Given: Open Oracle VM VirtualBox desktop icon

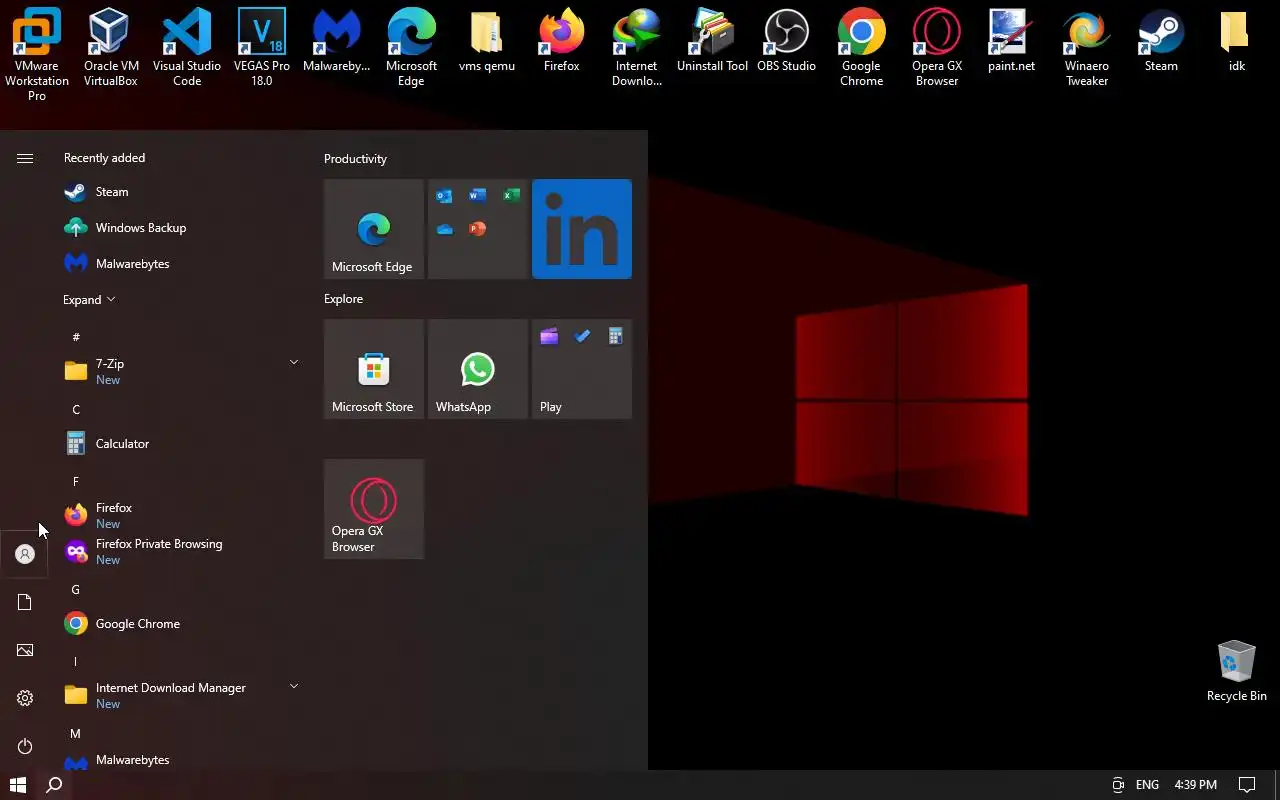Looking at the screenshot, I should click(111, 47).
